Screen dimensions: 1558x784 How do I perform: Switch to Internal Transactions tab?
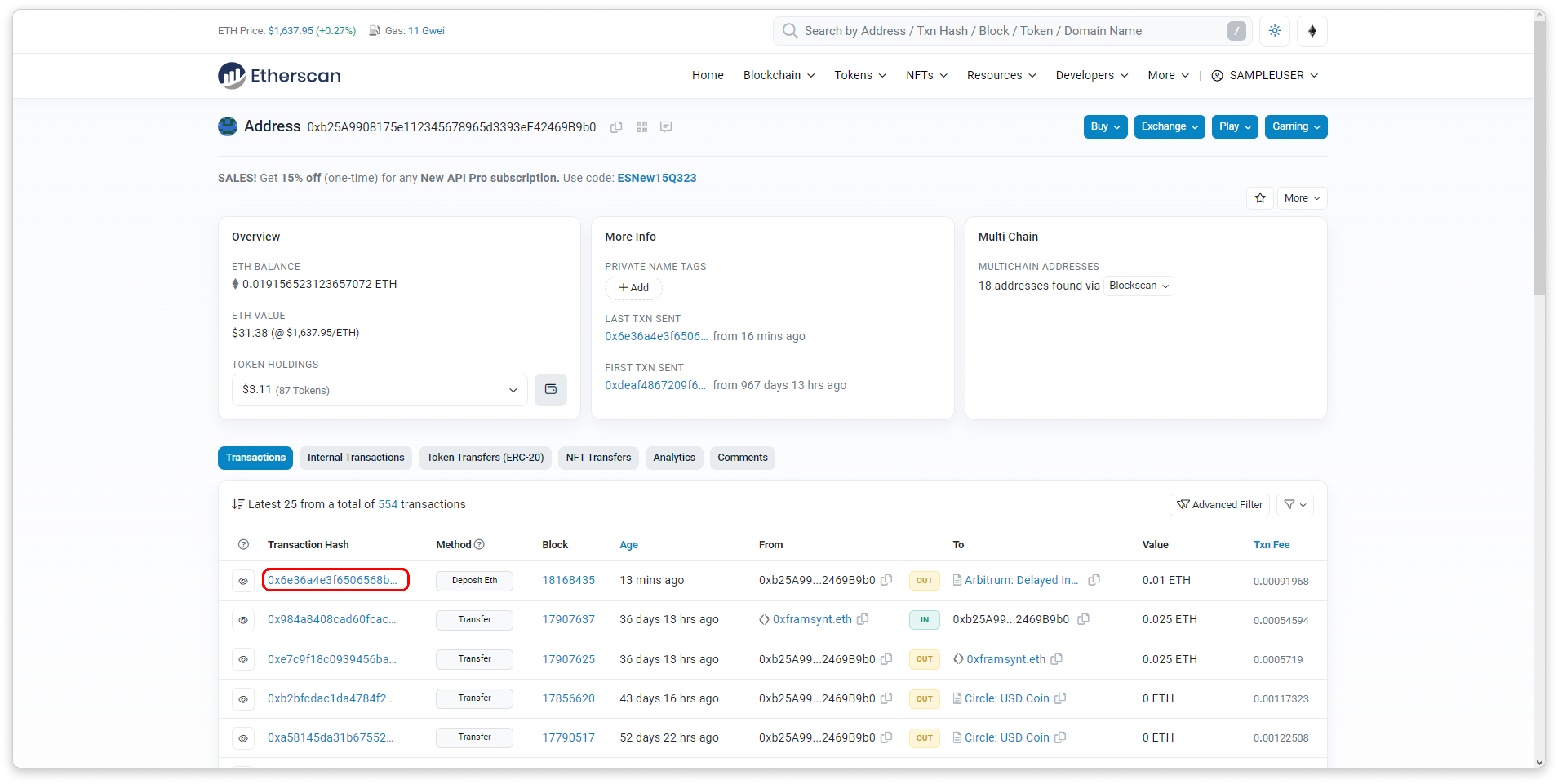click(x=356, y=458)
